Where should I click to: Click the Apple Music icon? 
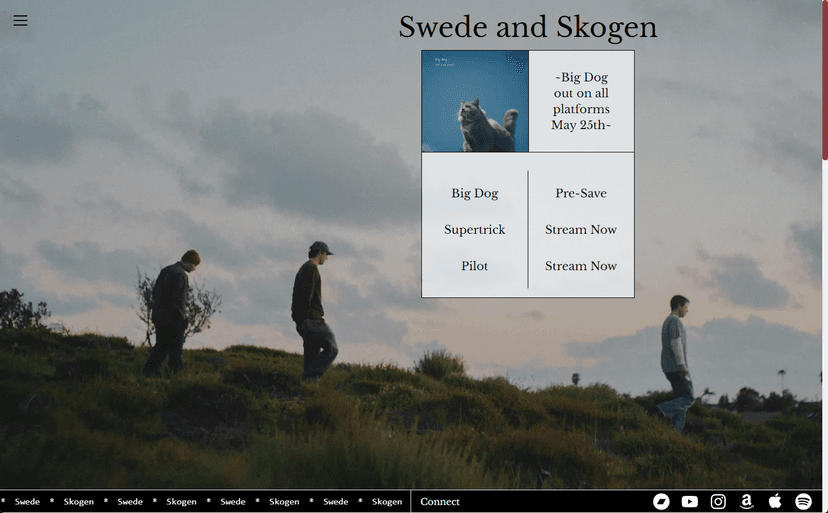pos(775,501)
